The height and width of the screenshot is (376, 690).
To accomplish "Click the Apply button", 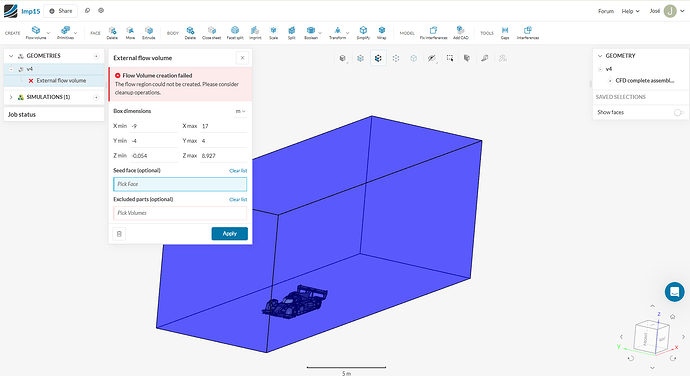I will (x=229, y=234).
